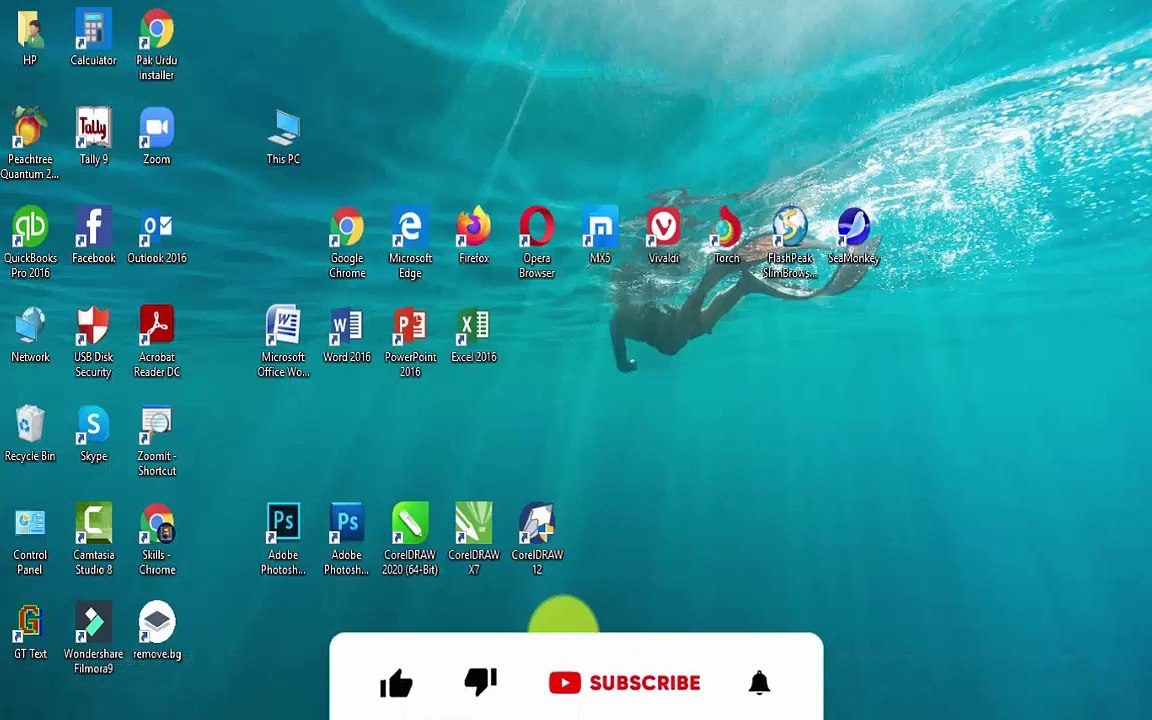Click the thumbs up like button

[397, 683]
